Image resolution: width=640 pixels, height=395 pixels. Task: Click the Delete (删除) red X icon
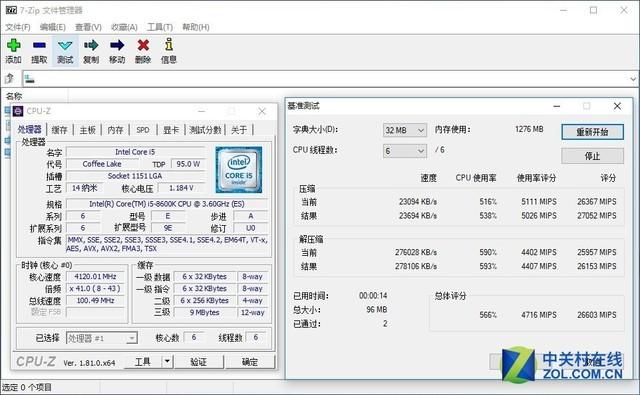tap(143, 45)
